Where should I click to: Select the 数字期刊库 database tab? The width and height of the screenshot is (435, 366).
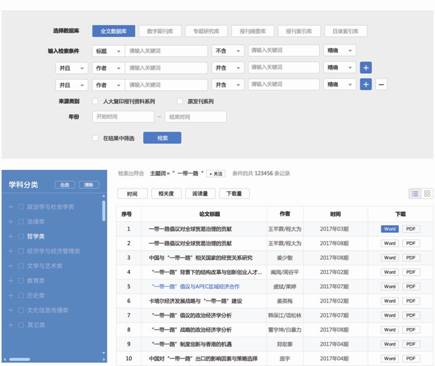(x=160, y=31)
